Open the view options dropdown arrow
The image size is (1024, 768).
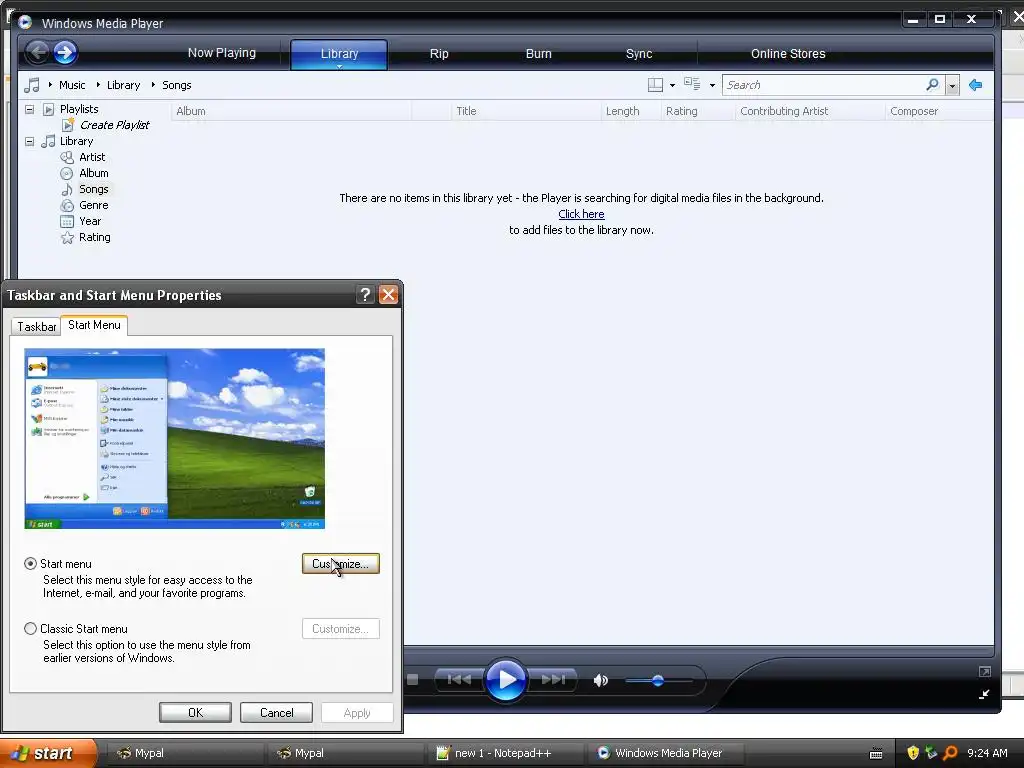pyautogui.click(x=712, y=86)
